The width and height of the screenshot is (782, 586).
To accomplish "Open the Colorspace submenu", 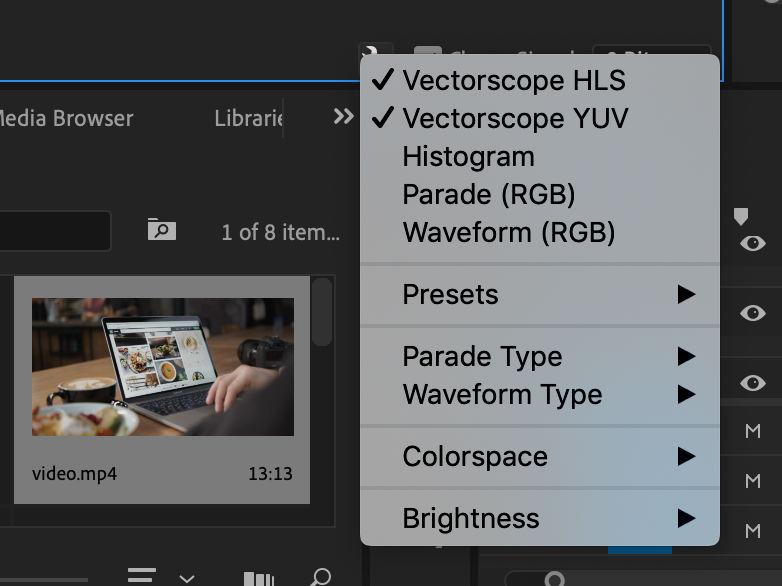I will pyautogui.click(x=540, y=456).
